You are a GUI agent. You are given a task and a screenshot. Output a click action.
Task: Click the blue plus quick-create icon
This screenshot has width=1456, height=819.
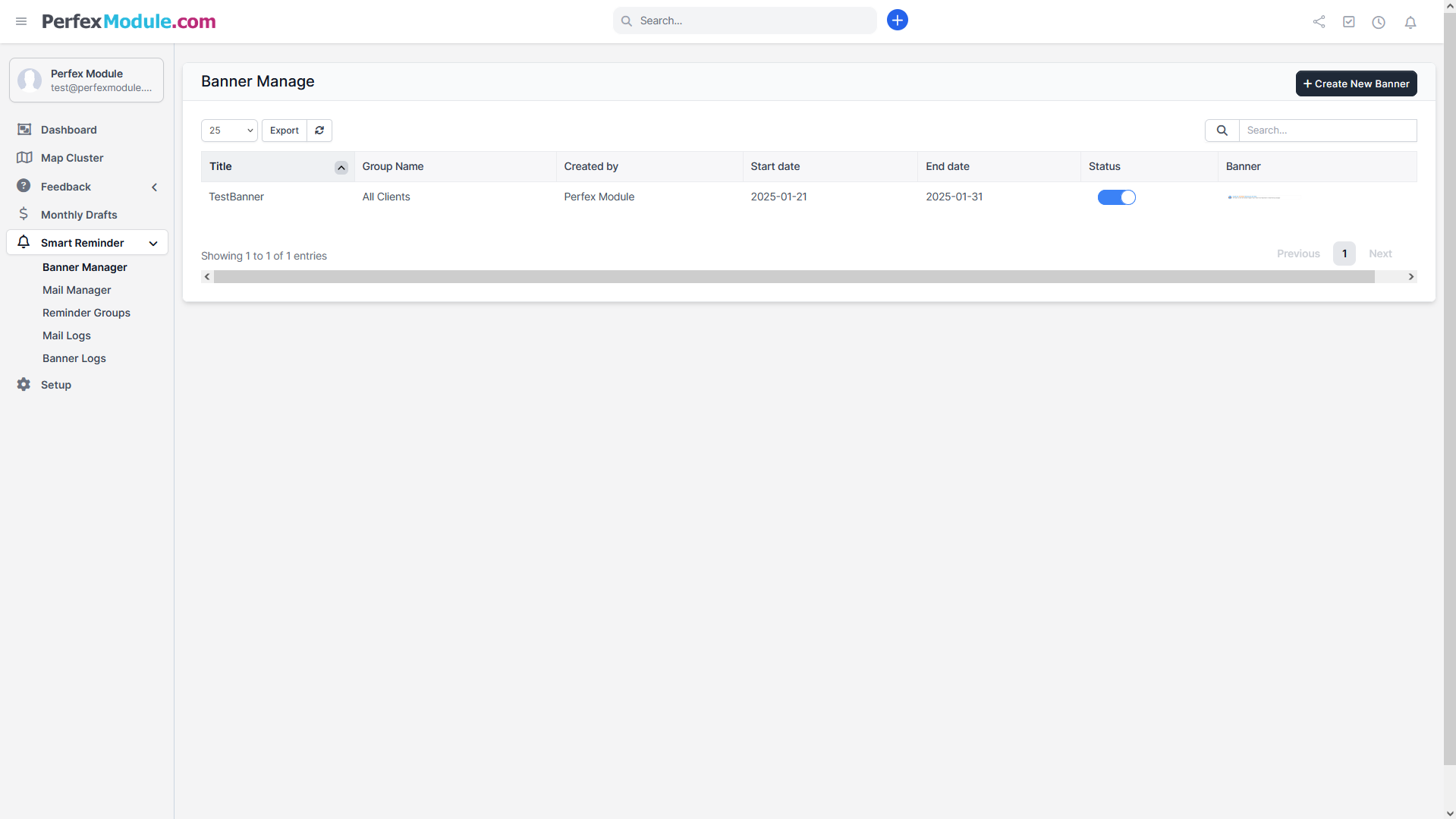(897, 20)
